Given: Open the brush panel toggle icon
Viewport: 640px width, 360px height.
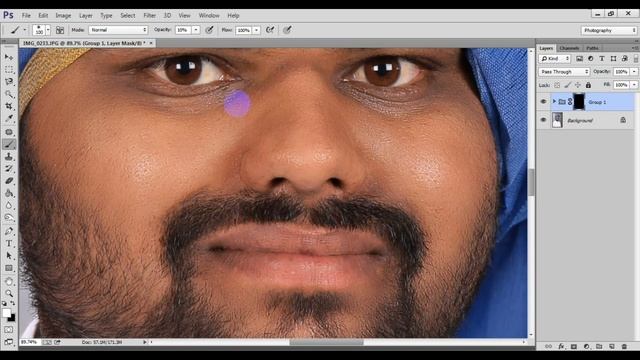Looking at the screenshot, I should click(x=60, y=30).
